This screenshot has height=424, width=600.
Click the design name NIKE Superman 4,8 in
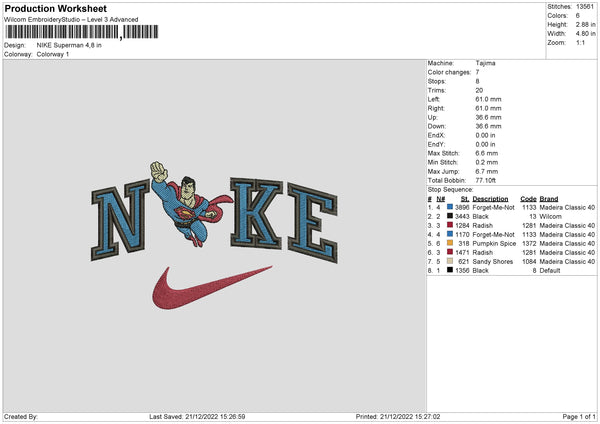pos(69,45)
